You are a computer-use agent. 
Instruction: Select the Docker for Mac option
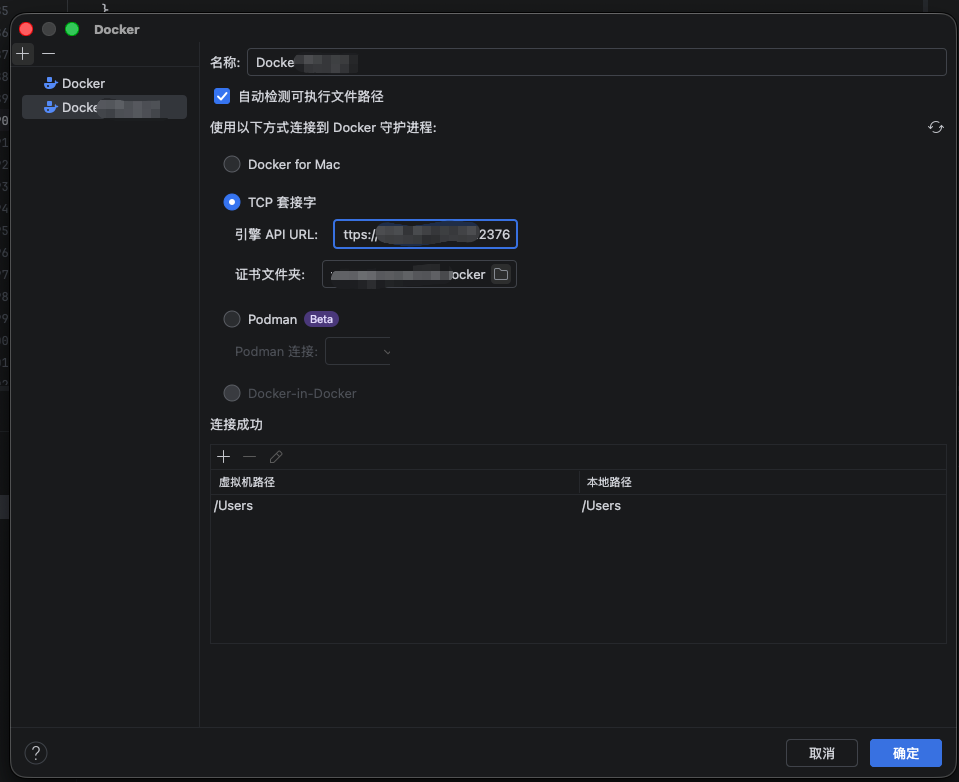pyautogui.click(x=232, y=164)
